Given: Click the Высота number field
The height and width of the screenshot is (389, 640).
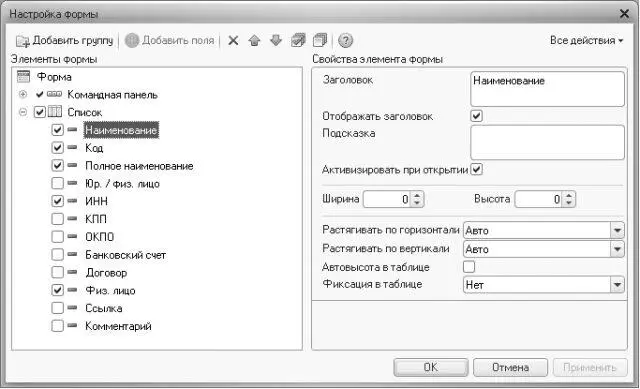Looking at the screenshot, I should pos(538,199).
